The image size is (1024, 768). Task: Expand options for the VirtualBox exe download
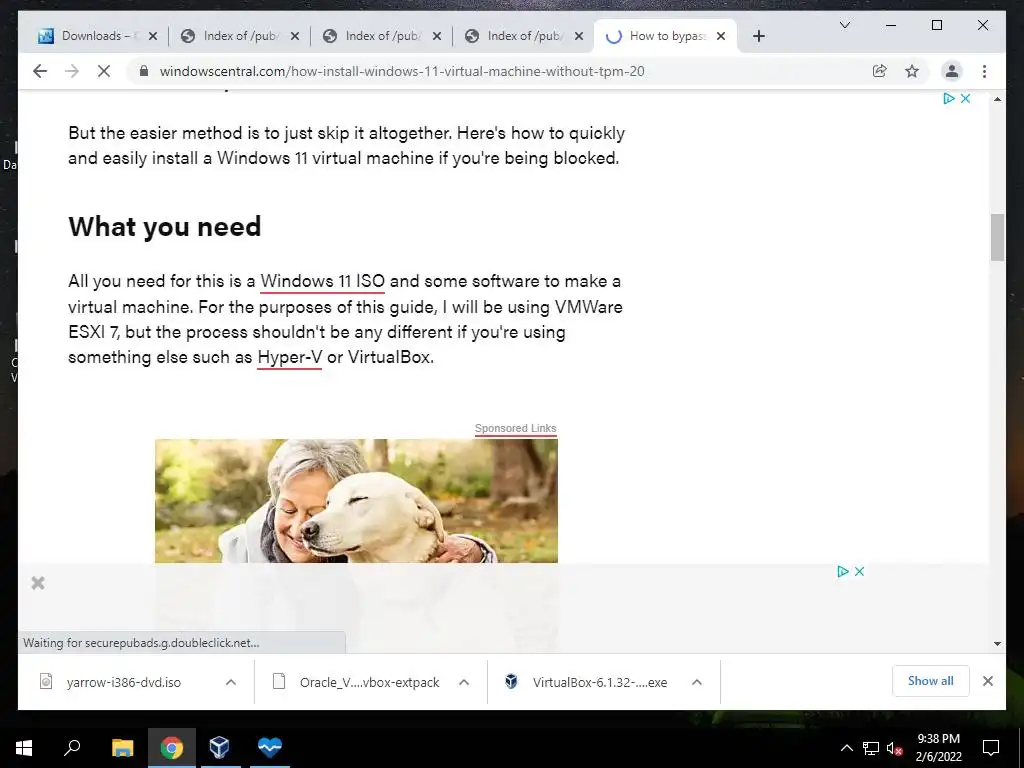(x=697, y=682)
